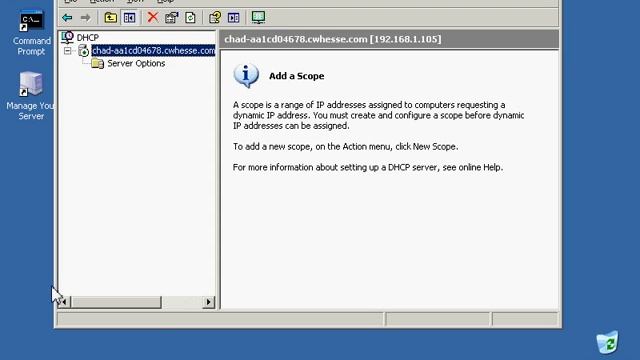Click the greyed Forward arrow icon

(x=86, y=18)
